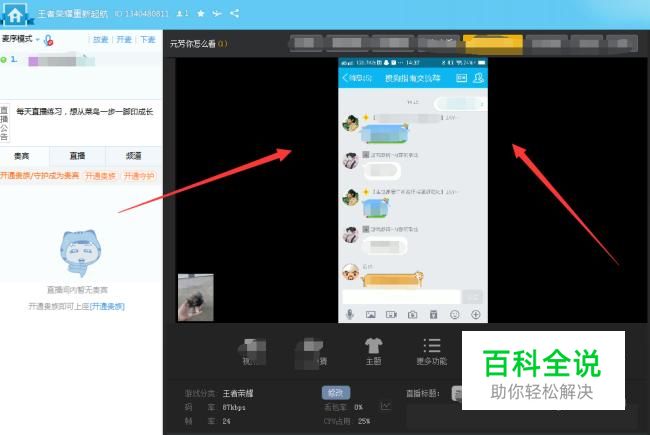
Task: Click the first blue chat bubble message
Action: click(x=384, y=133)
